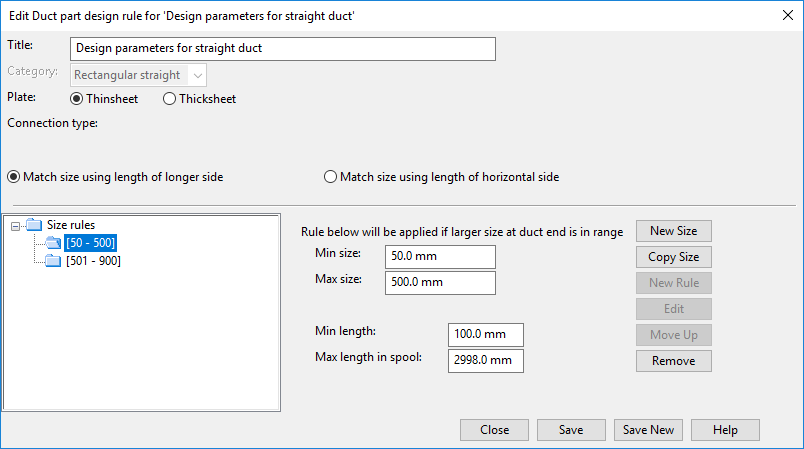Screen dimensions: 804x449
Task: Select the [50 - 500] size rule
Action: point(90,243)
